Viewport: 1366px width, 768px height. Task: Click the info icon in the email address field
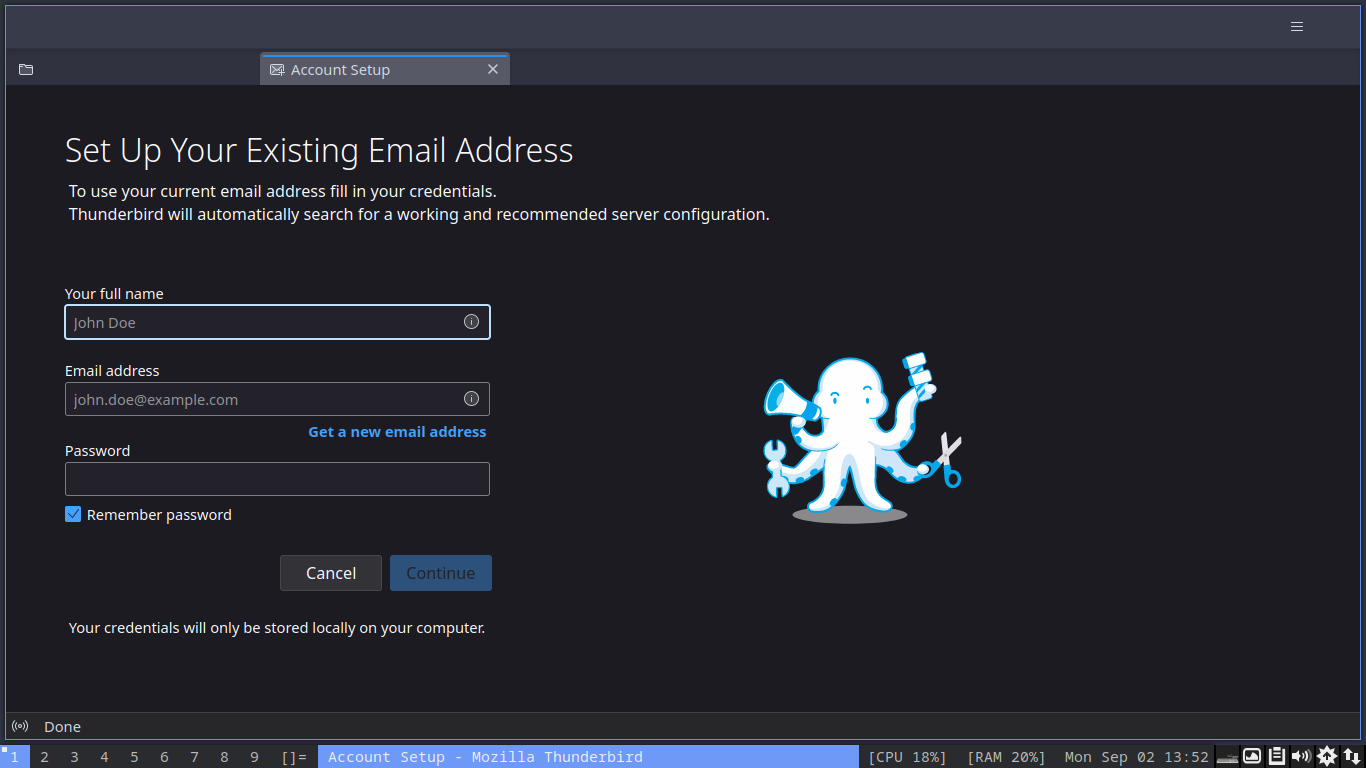pyautogui.click(x=471, y=399)
